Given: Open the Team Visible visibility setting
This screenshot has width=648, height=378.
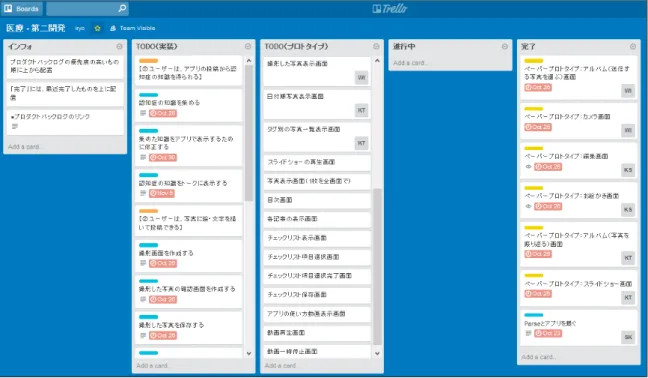Looking at the screenshot, I should tap(133, 29).
